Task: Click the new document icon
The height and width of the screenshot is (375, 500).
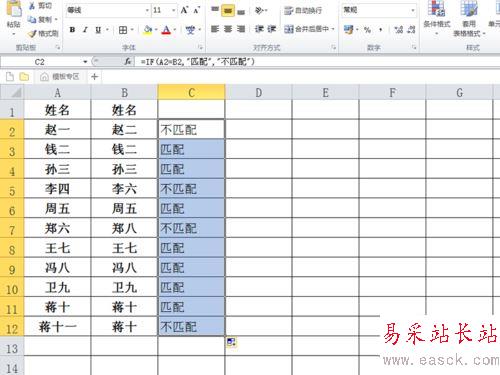Action: [x=10, y=77]
